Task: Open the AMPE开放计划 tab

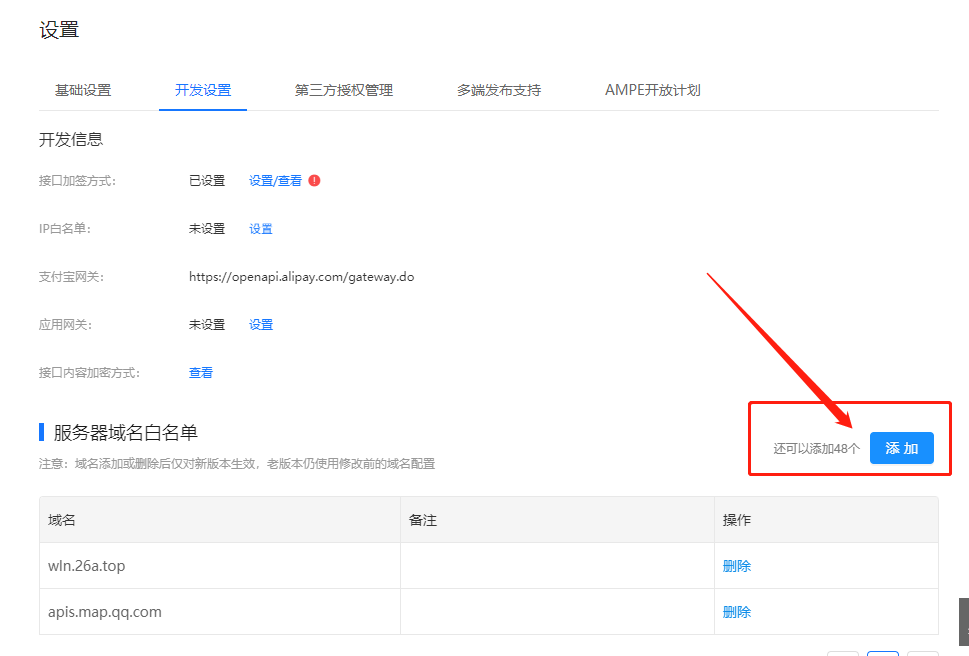Action: coord(652,90)
